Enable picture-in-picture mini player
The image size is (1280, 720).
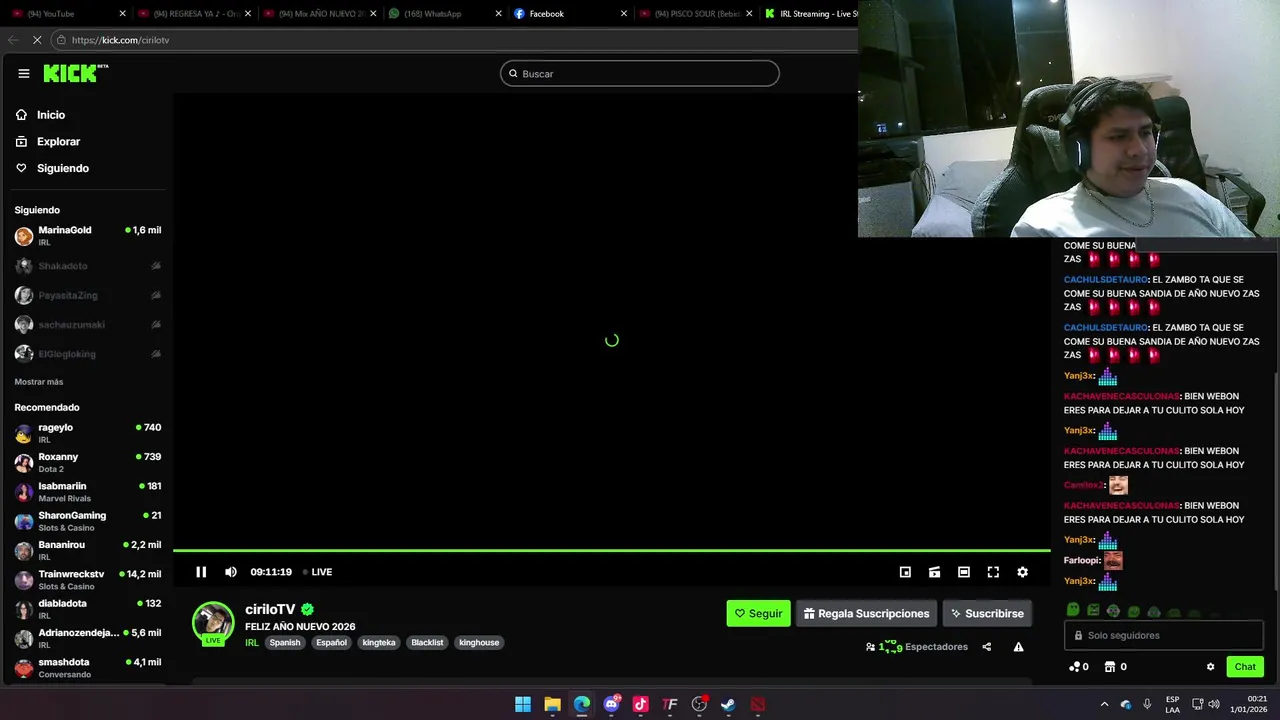click(x=905, y=572)
